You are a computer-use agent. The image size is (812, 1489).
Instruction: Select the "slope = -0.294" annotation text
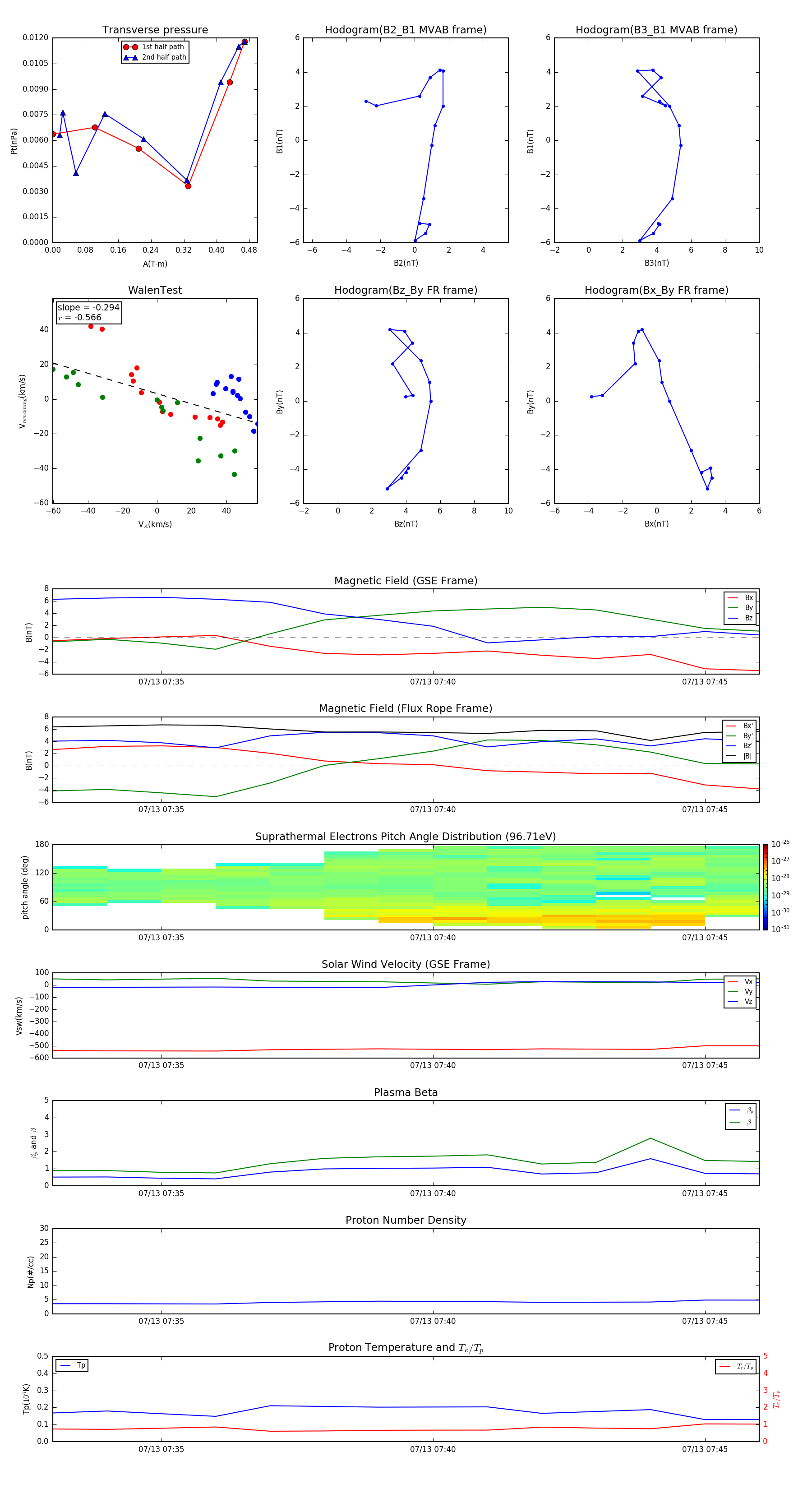point(88,308)
